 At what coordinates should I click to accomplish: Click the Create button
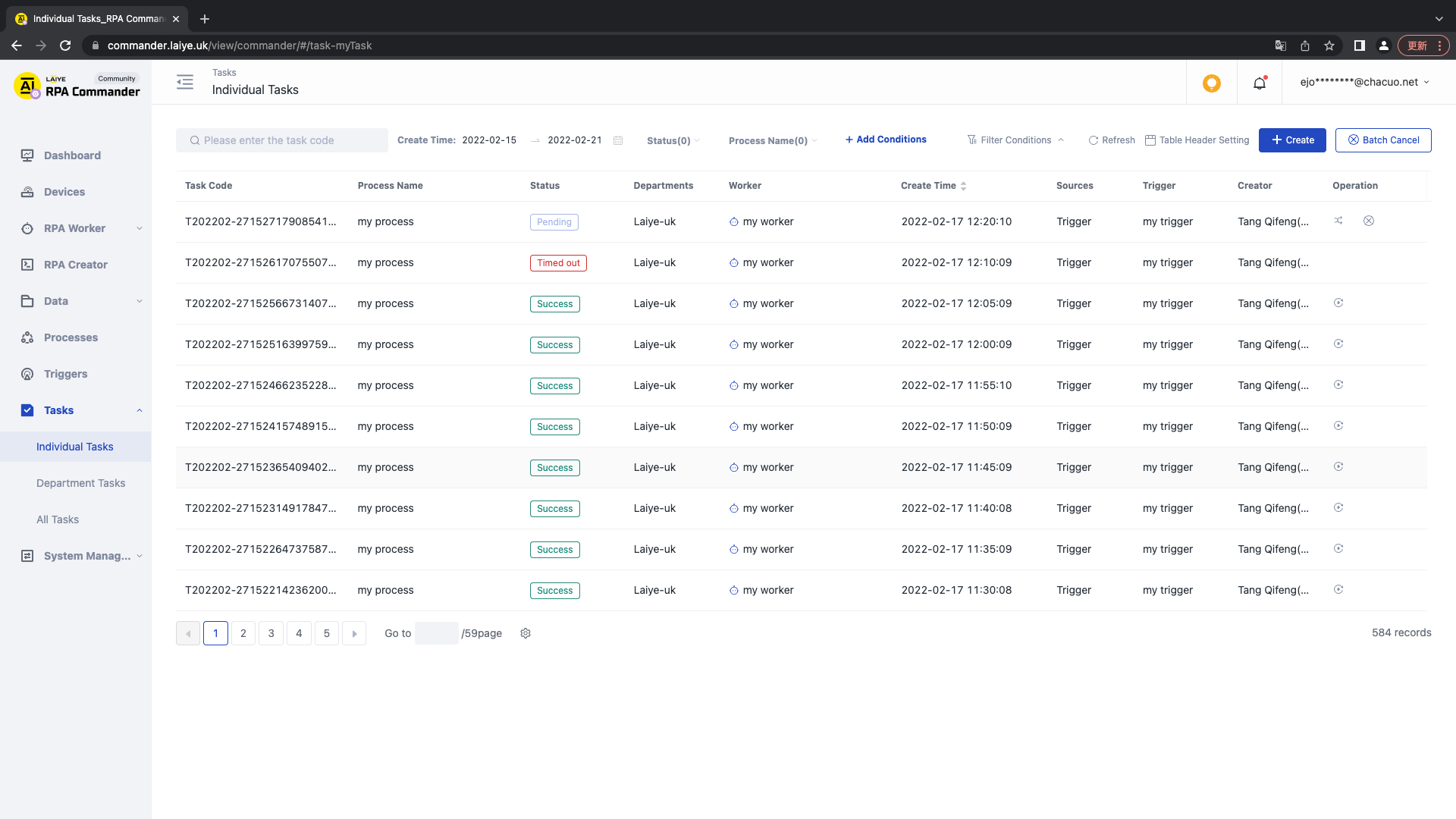1291,140
